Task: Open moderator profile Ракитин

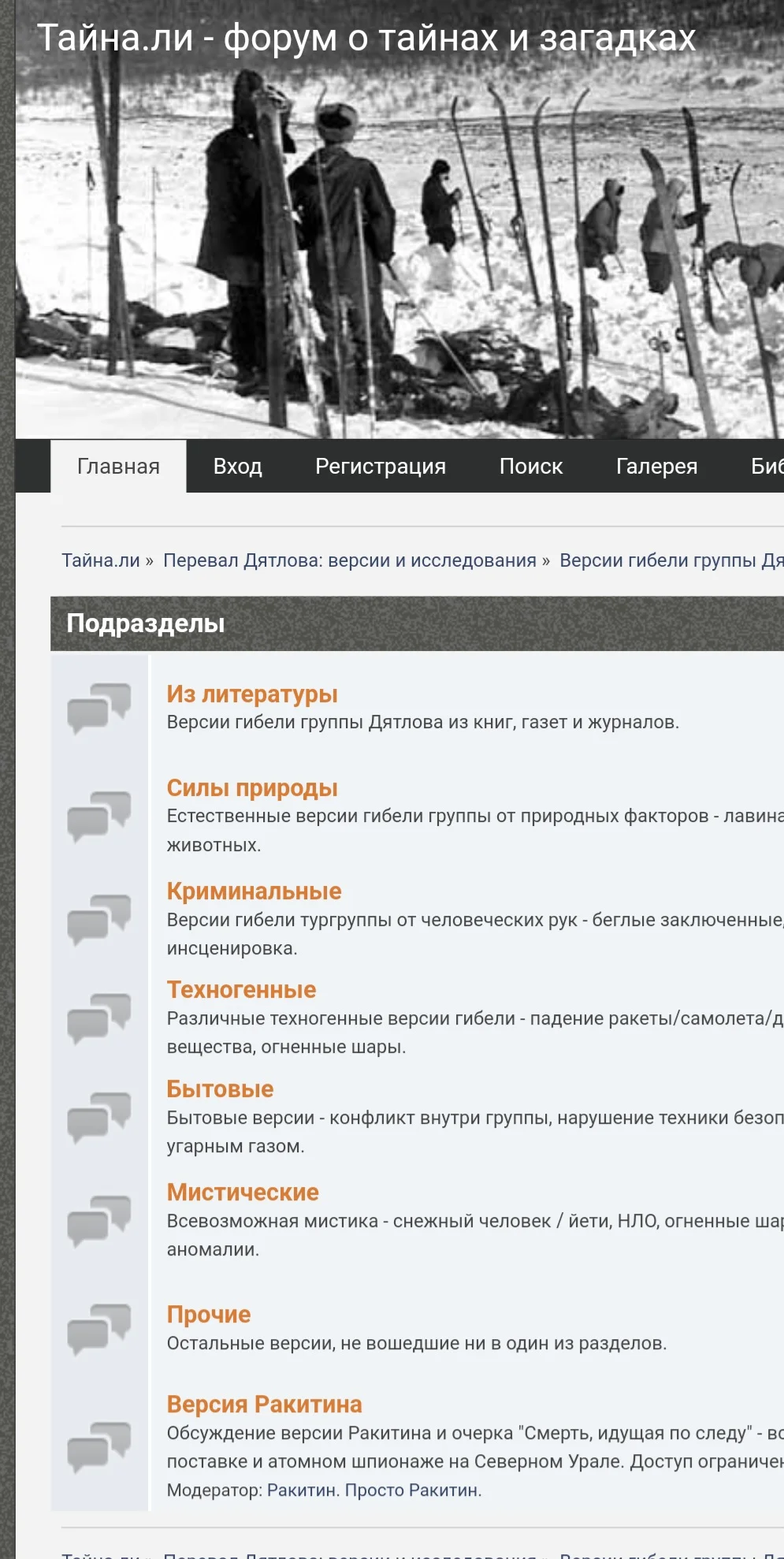Action: 303,1490
